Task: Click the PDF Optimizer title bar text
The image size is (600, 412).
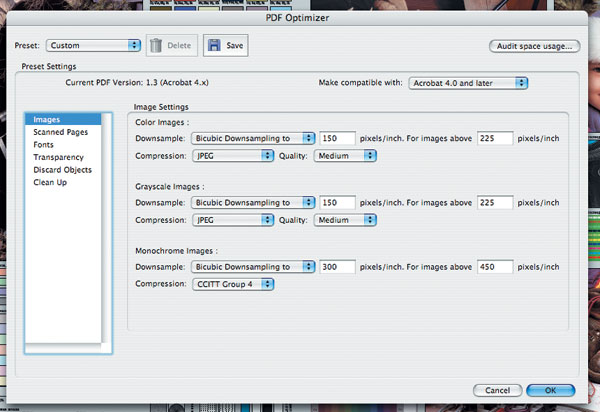Action: tap(297, 18)
